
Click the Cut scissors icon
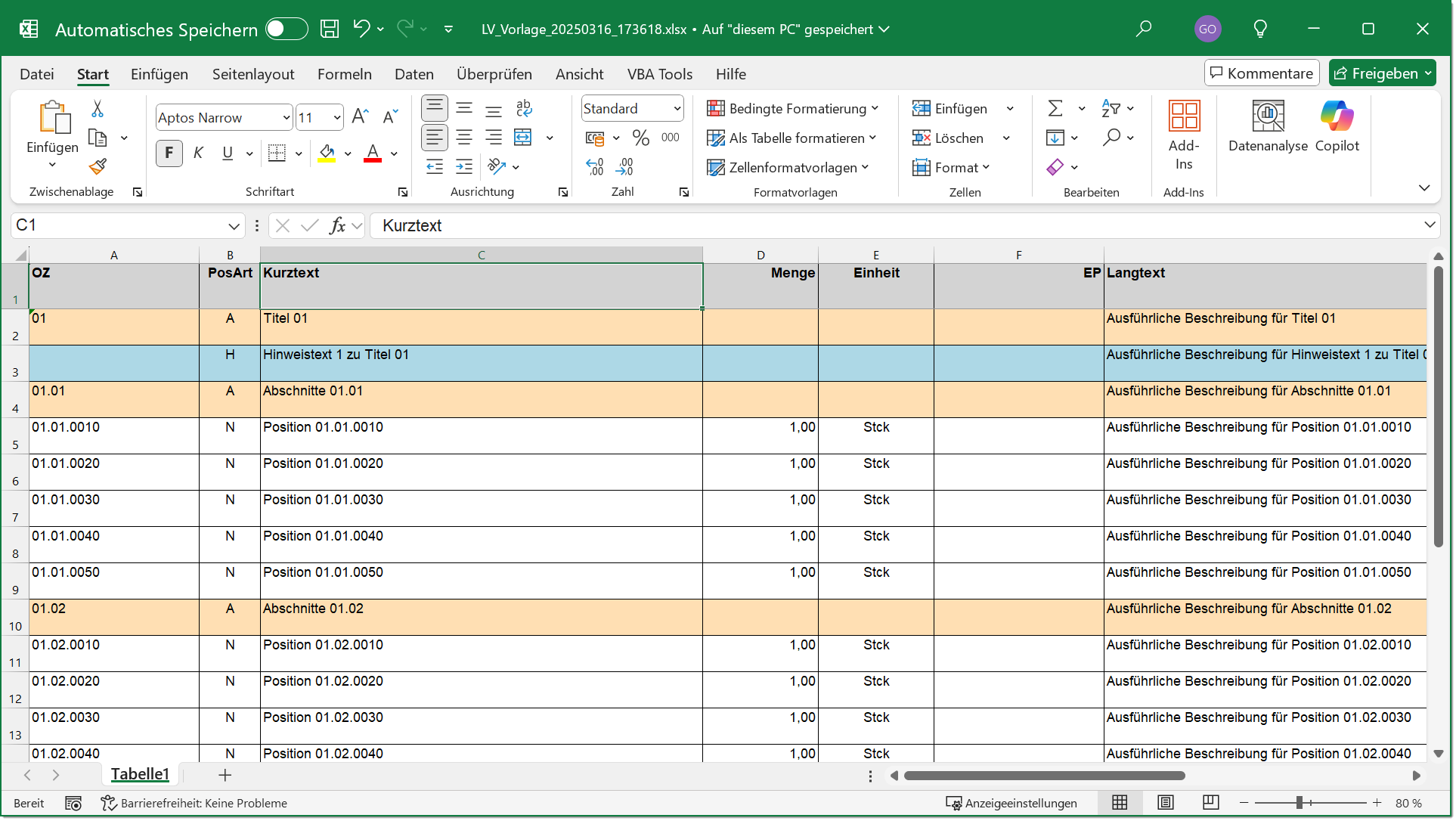(98, 109)
